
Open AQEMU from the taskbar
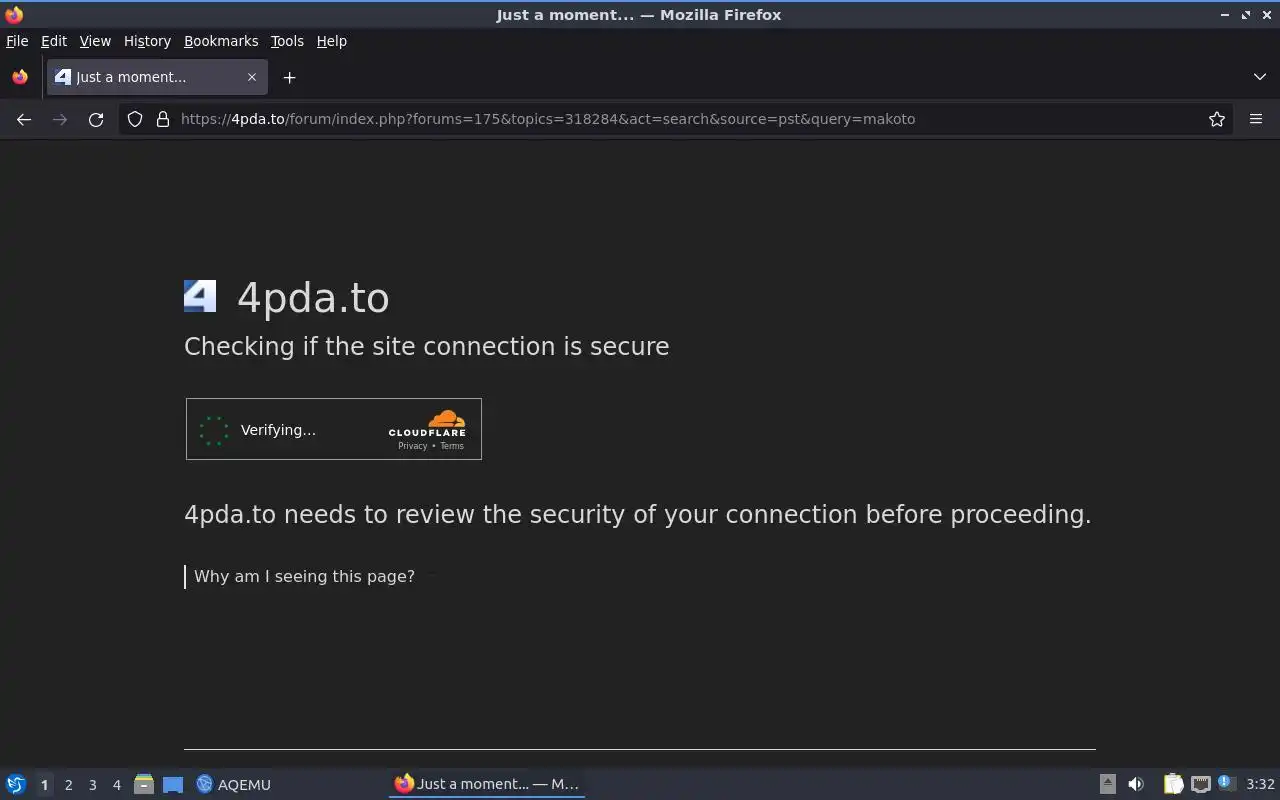coord(234,784)
